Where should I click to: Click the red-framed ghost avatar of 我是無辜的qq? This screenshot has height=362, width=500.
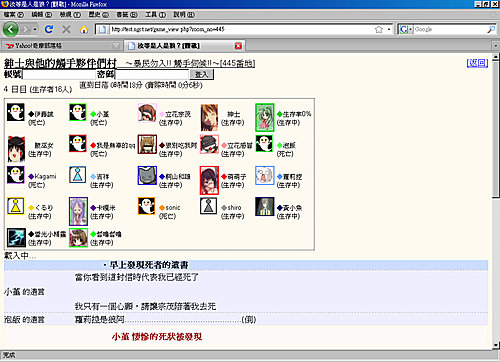pyautogui.click(x=78, y=143)
